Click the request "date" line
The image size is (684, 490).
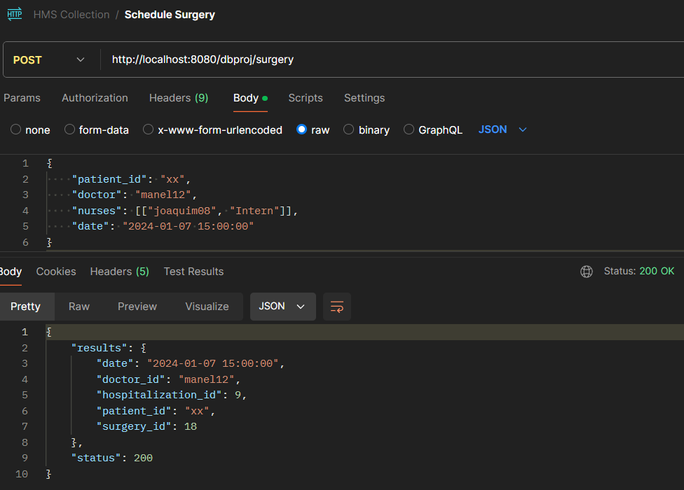point(163,226)
